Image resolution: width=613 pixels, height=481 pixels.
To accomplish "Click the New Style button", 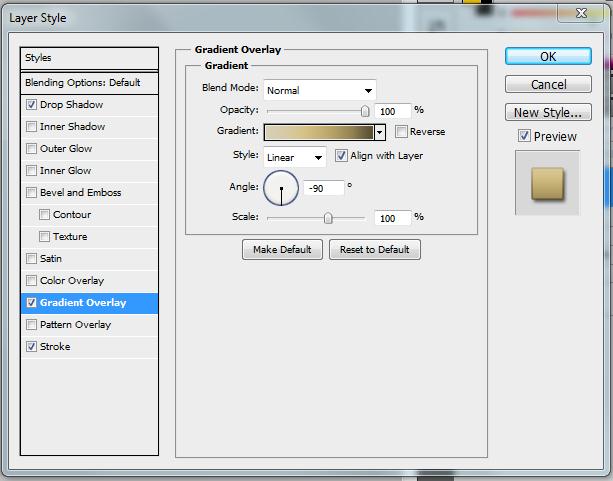I will (548, 113).
